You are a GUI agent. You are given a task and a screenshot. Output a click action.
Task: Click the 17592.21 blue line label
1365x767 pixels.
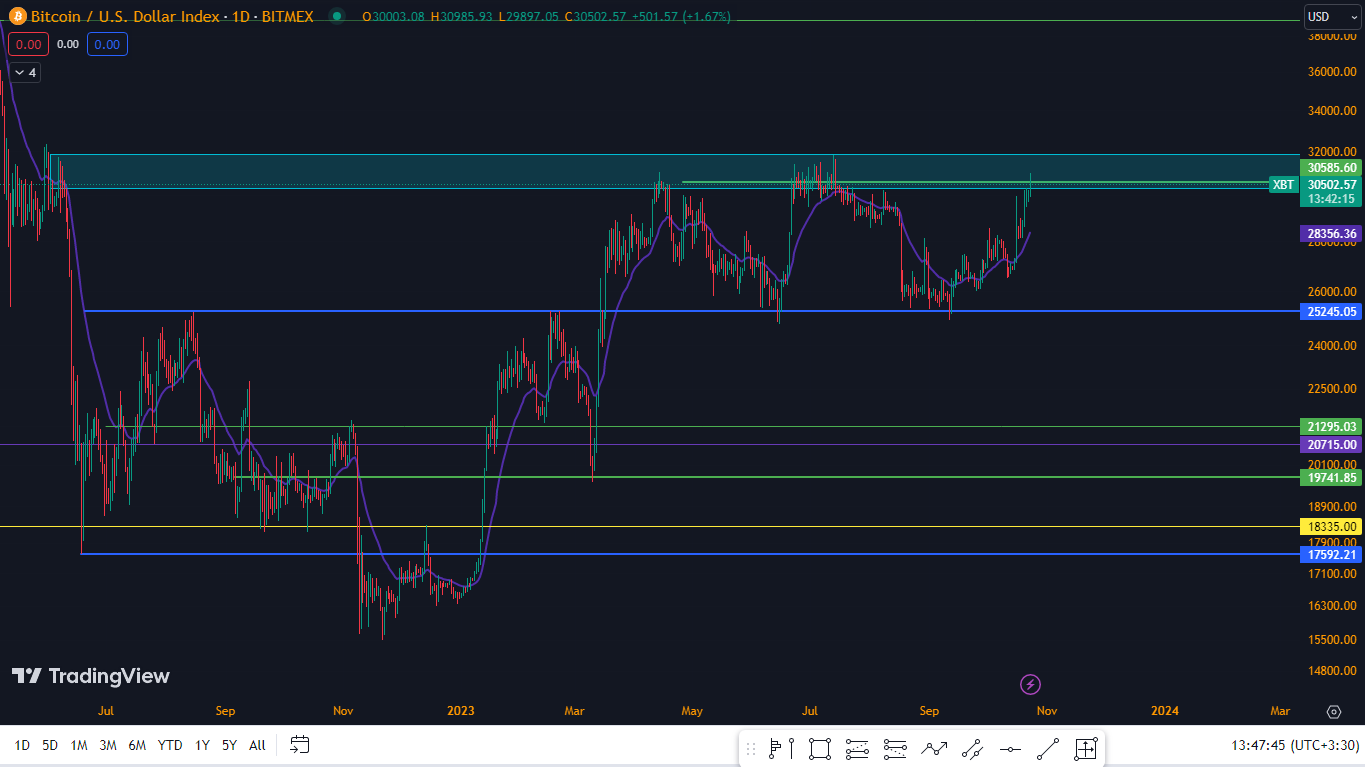1331,554
